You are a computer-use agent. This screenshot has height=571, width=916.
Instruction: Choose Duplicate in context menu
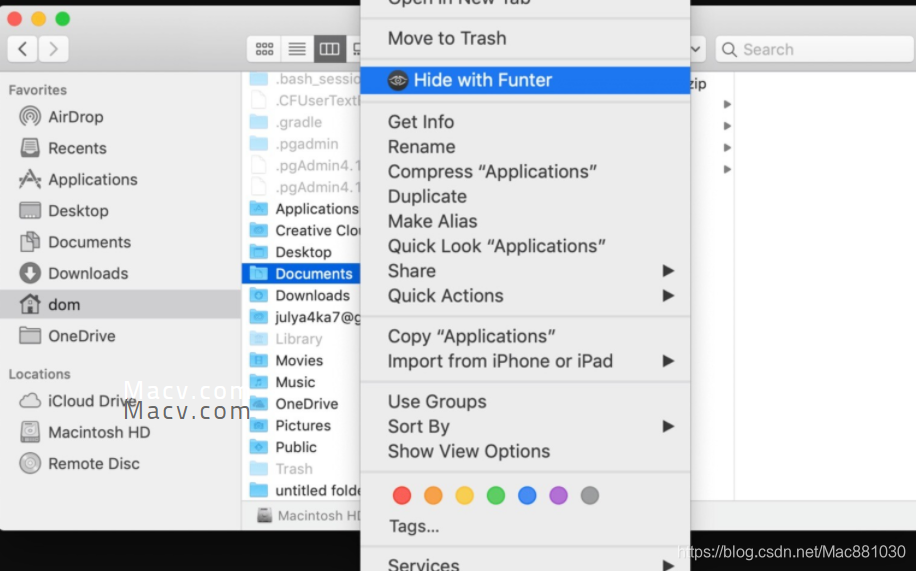[x=525, y=196]
